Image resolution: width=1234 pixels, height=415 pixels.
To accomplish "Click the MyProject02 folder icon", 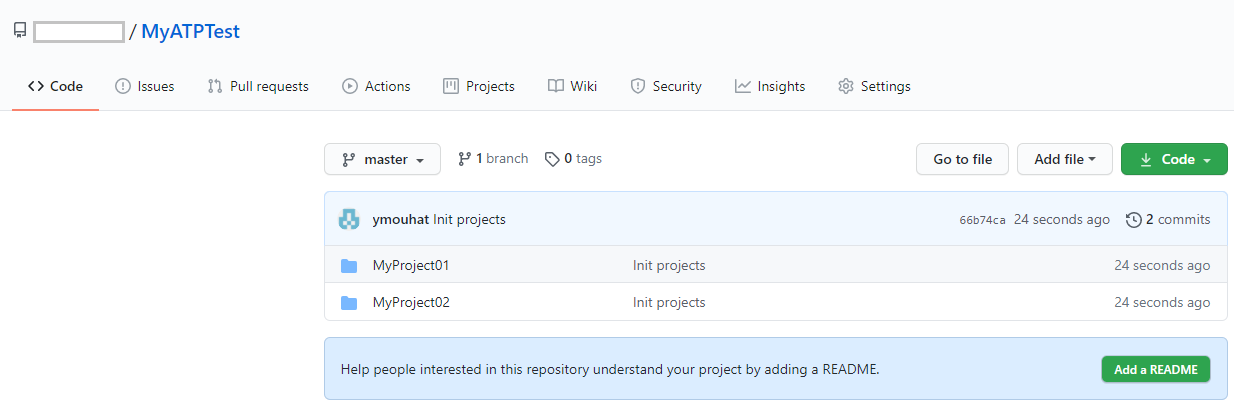I will 349,303.
